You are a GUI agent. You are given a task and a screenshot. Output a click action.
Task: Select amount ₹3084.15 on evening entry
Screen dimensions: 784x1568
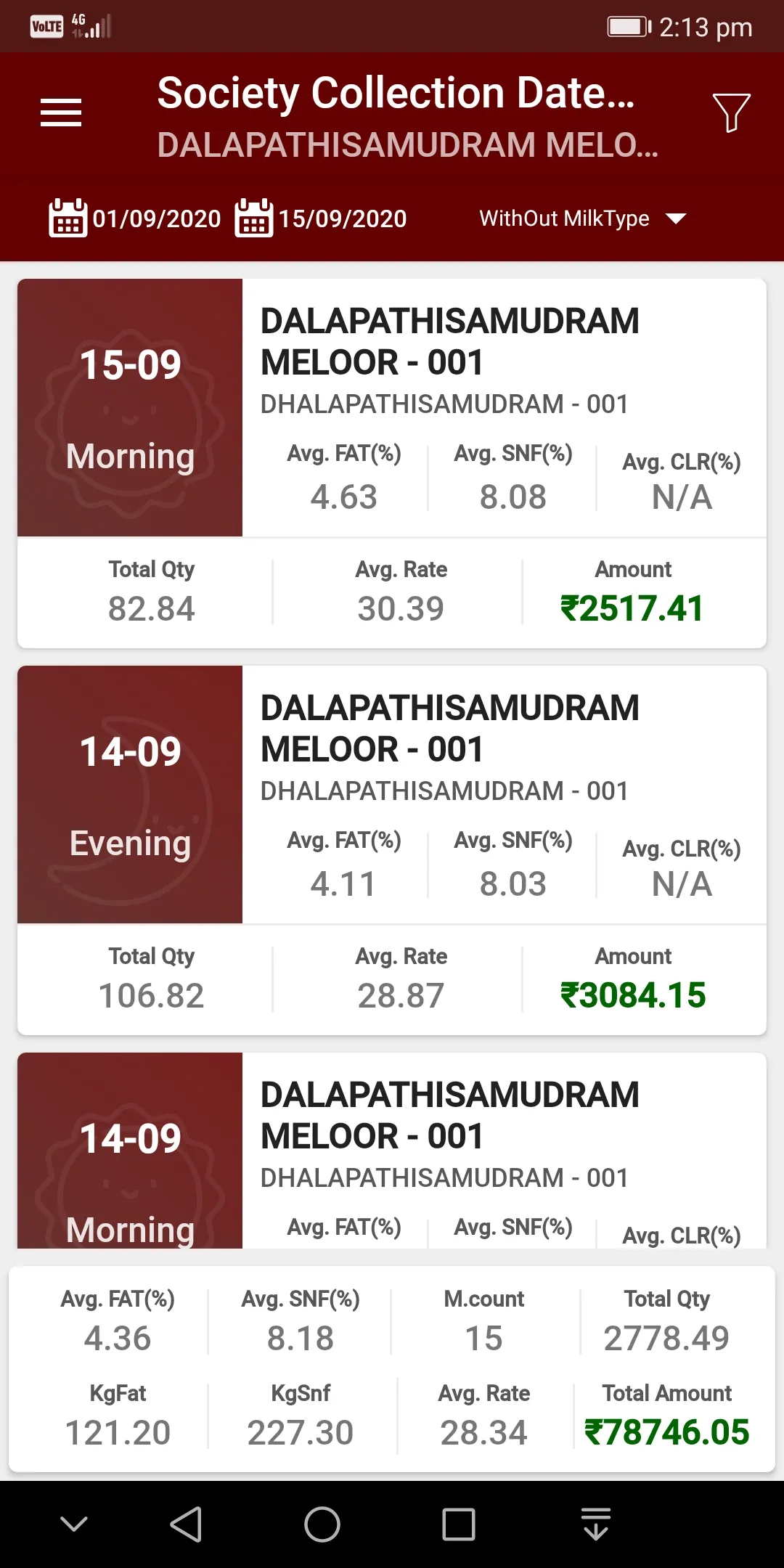click(632, 995)
